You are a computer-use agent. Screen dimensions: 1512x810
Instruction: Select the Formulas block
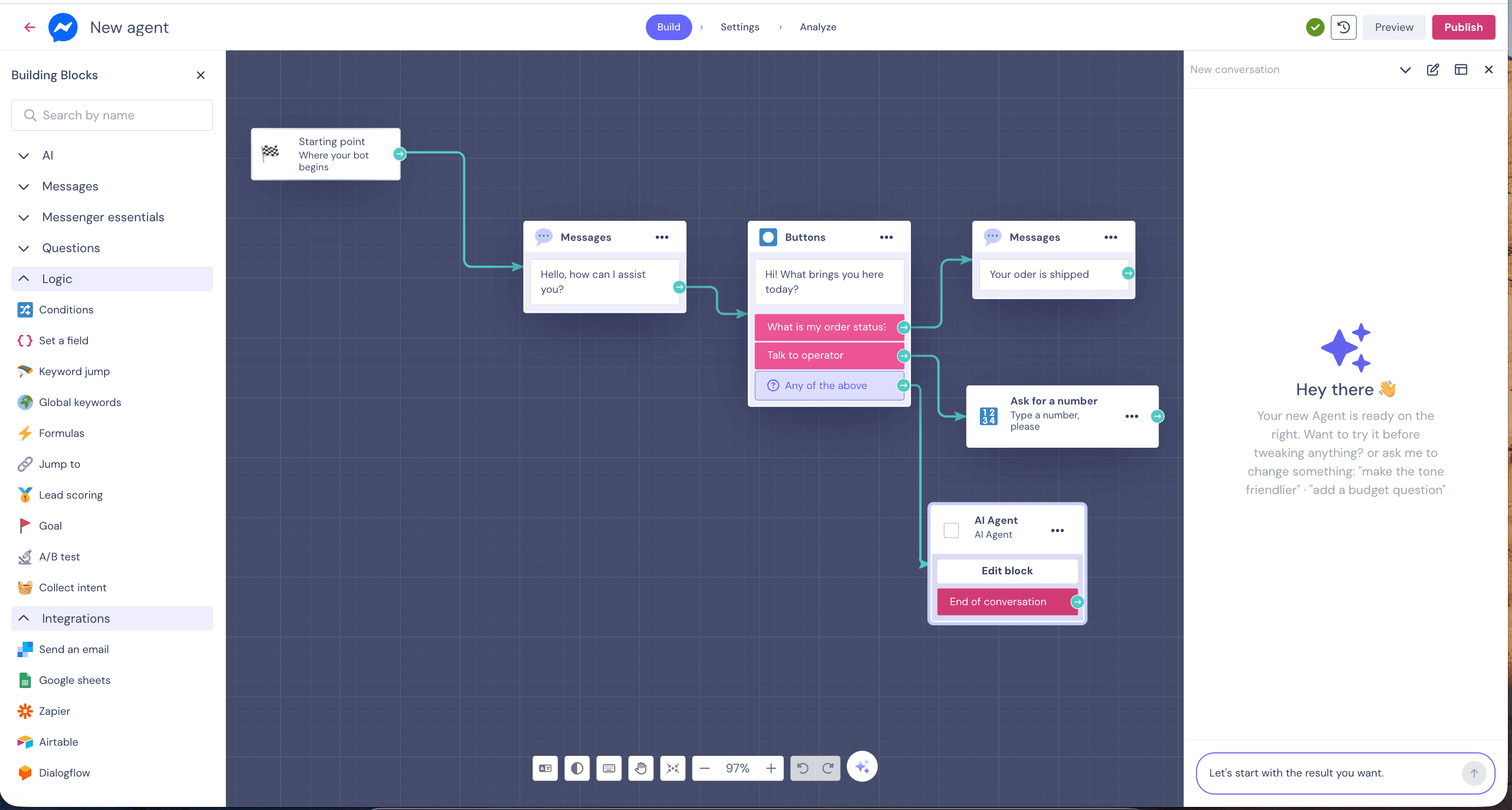click(51, 433)
